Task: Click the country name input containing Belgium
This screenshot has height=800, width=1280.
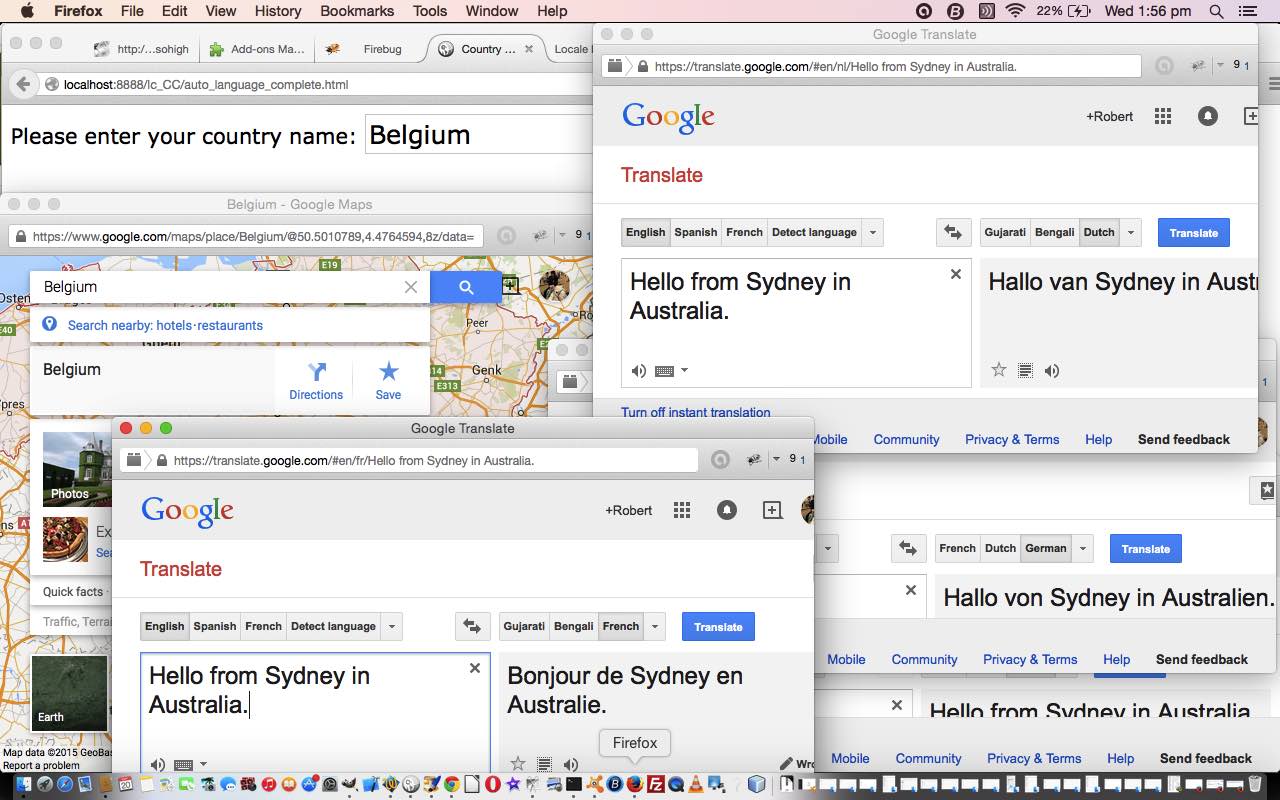Action: coord(479,135)
